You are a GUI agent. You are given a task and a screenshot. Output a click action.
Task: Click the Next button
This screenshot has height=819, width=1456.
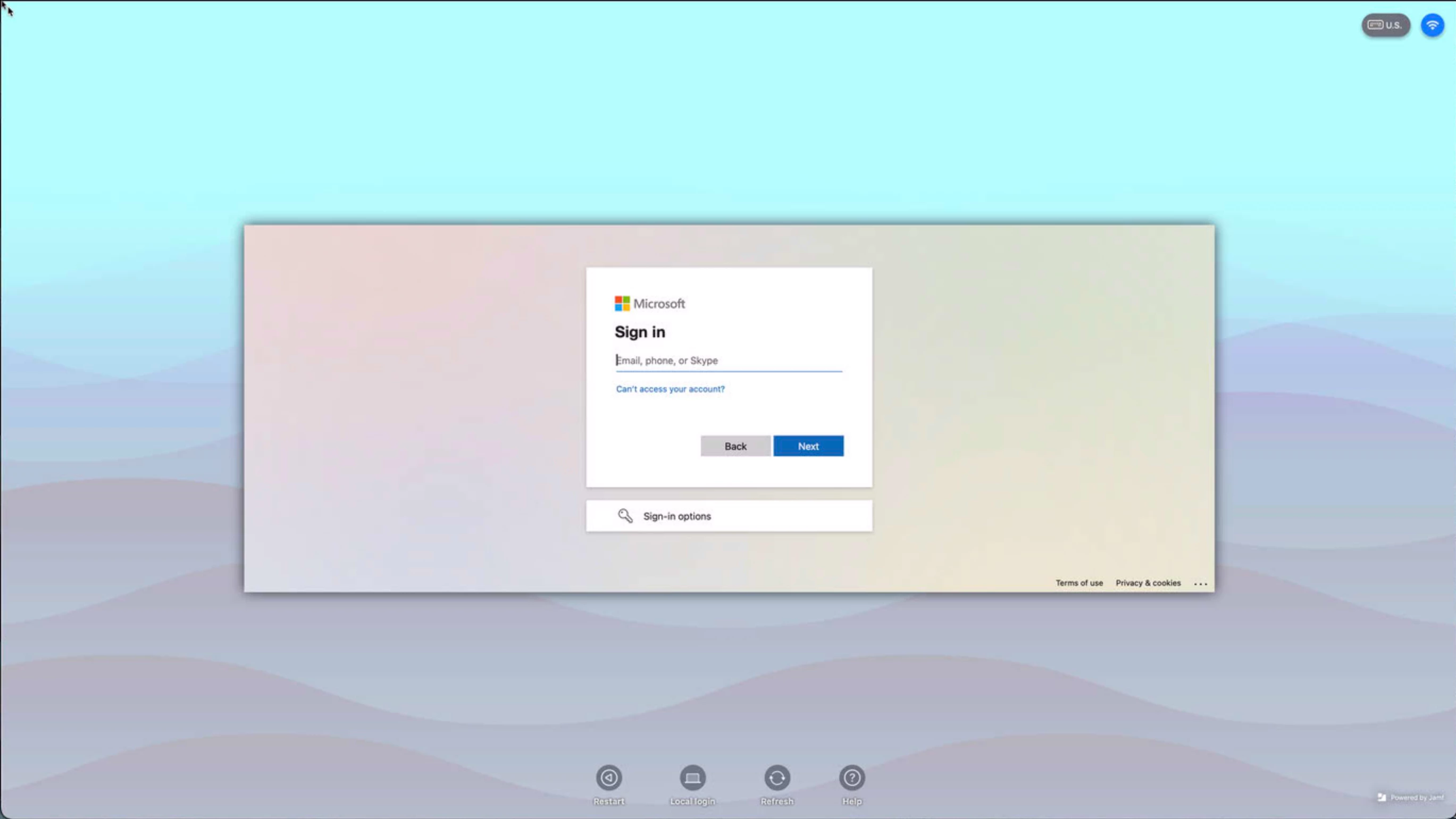(x=808, y=446)
